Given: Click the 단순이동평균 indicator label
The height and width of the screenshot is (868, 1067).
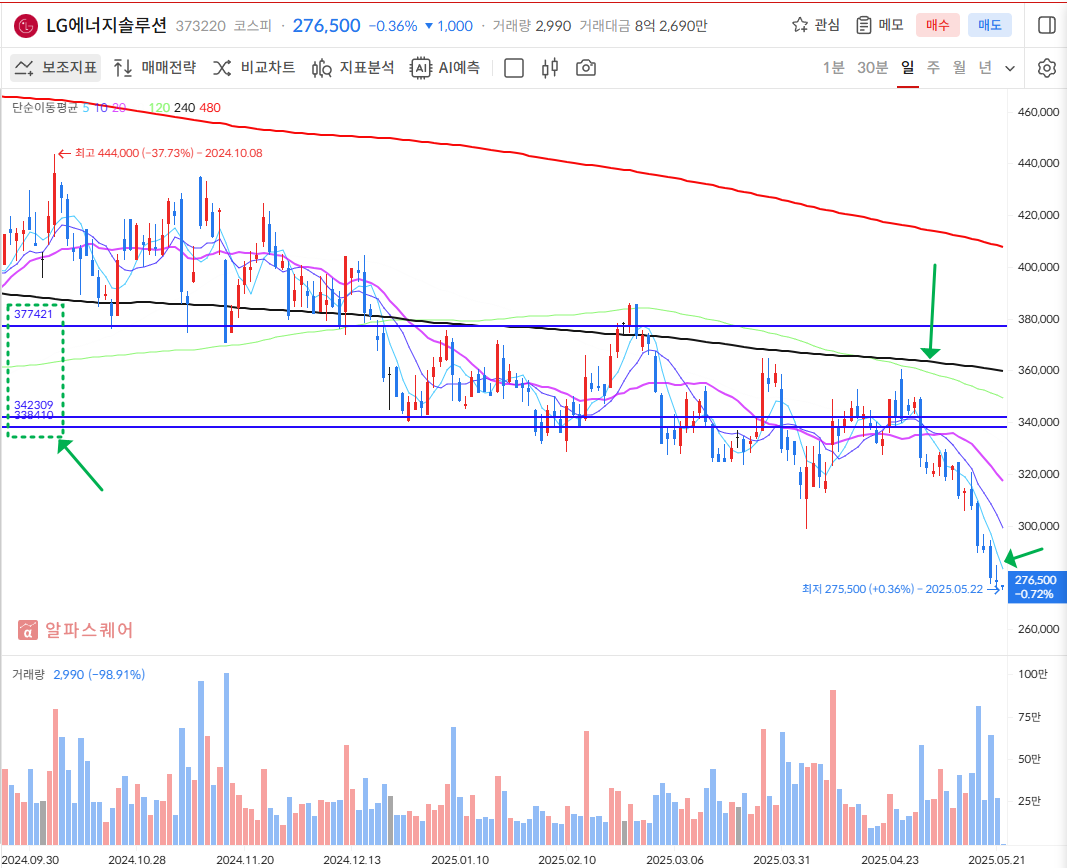Looking at the screenshot, I should point(45,107).
